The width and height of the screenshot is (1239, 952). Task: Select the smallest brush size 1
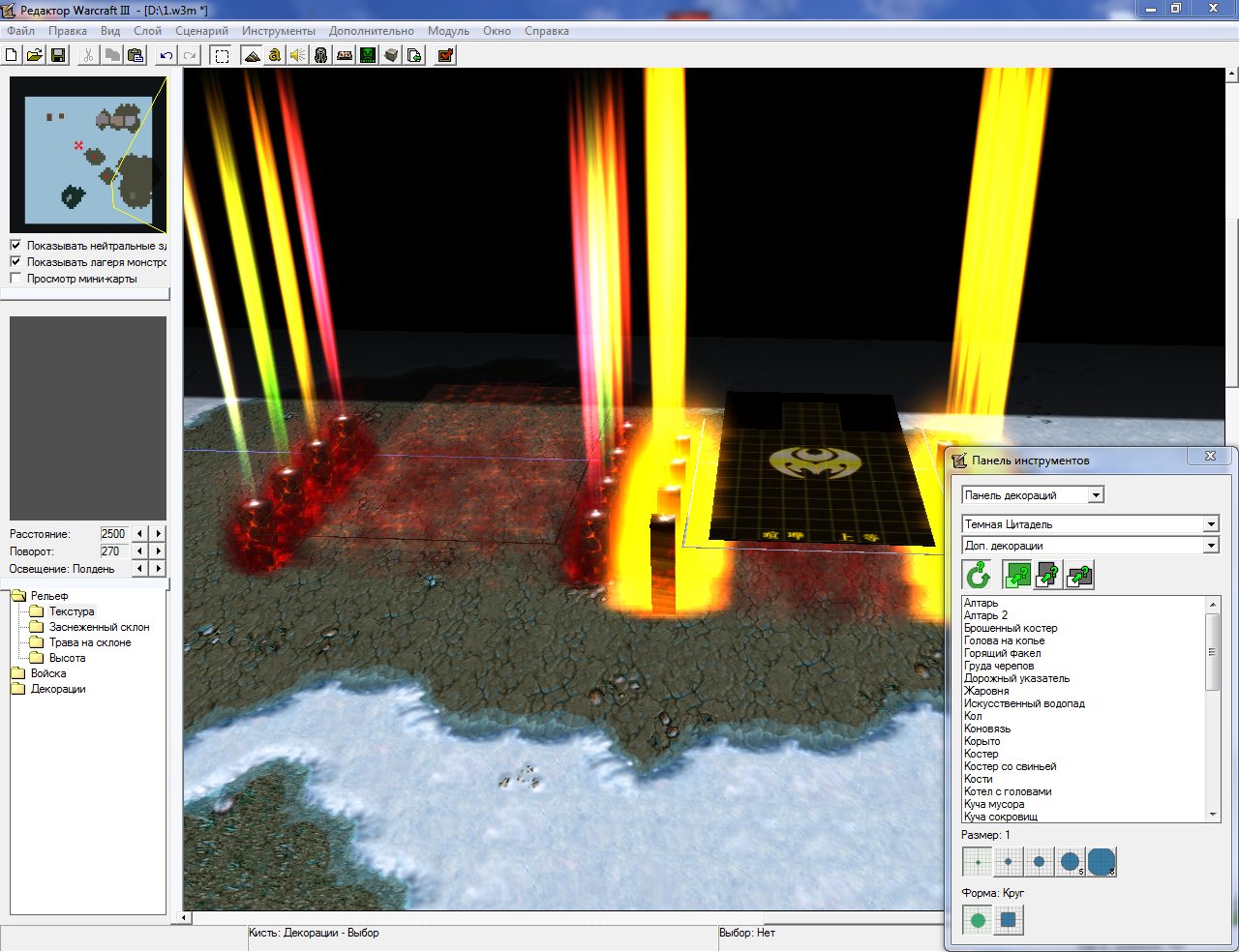978,862
